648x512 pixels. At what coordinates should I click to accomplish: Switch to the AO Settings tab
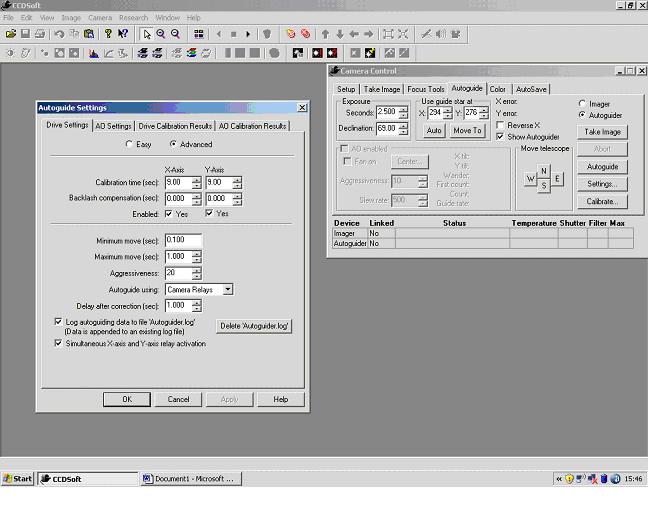click(113, 126)
